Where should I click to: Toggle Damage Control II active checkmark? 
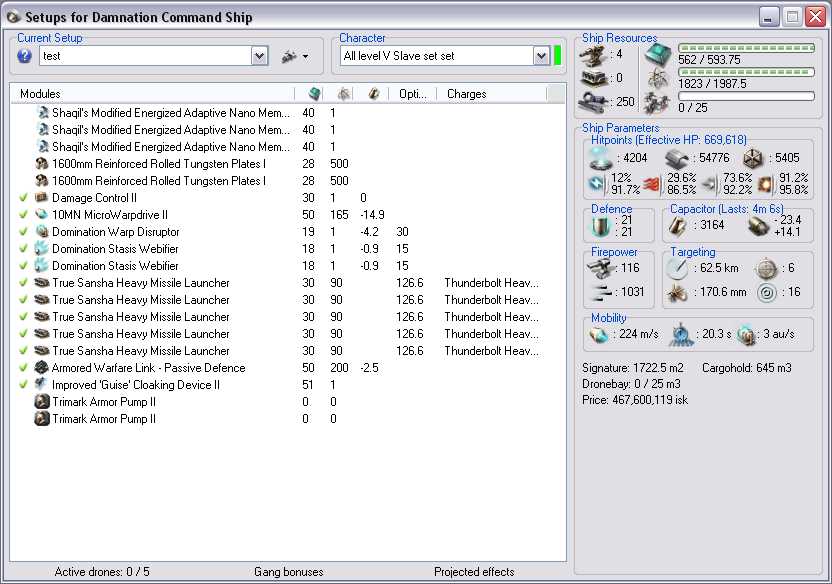[23, 197]
